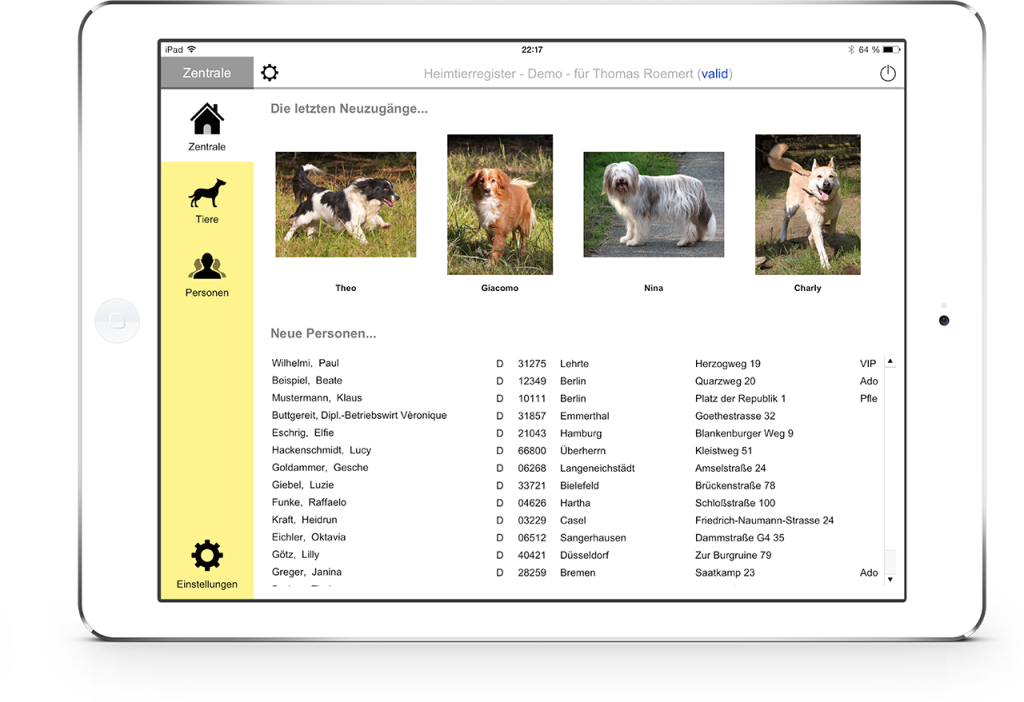The image size is (1024, 702).
Task: Click address Zur Burgruine 79
Action: (x=733, y=555)
